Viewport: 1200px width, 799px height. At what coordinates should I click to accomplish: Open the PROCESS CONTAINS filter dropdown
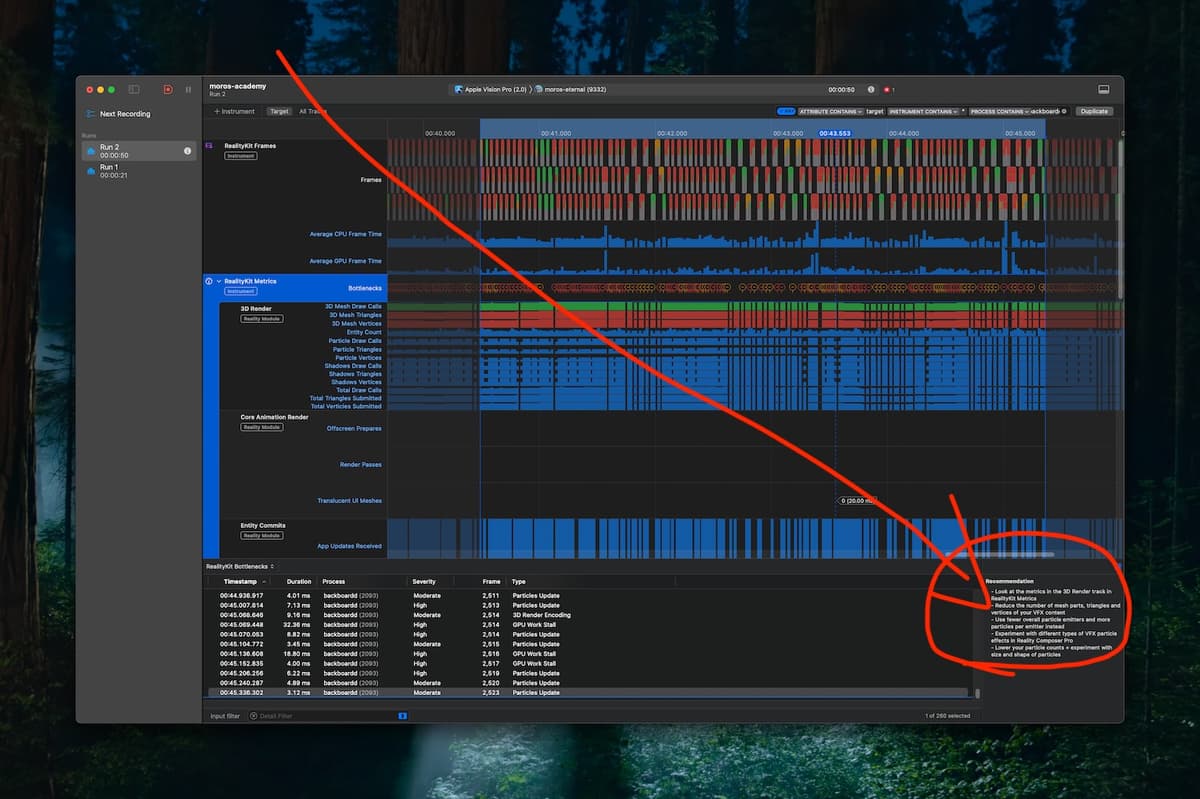1000,111
